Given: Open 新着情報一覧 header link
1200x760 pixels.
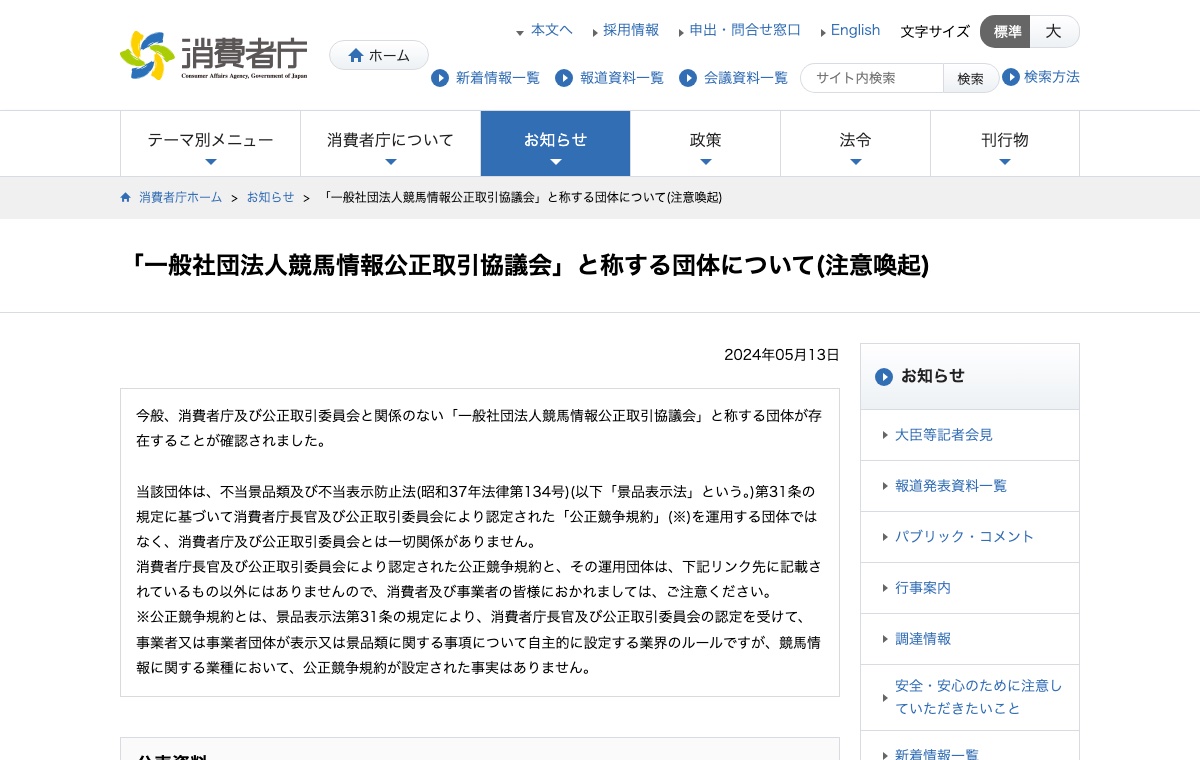Looking at the screenshot, I should (497, 78).
